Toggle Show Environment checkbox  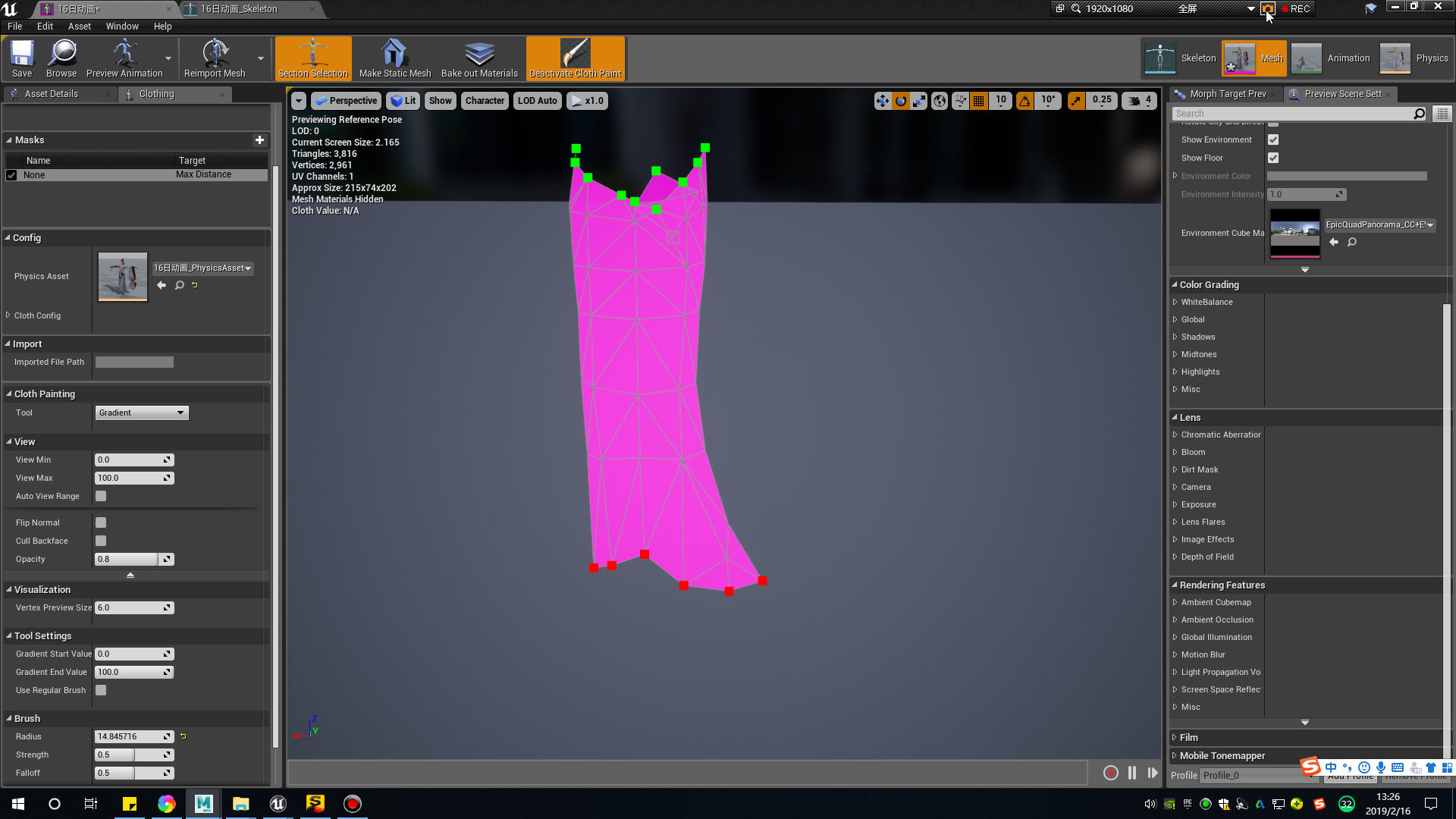pos(1273,140)
